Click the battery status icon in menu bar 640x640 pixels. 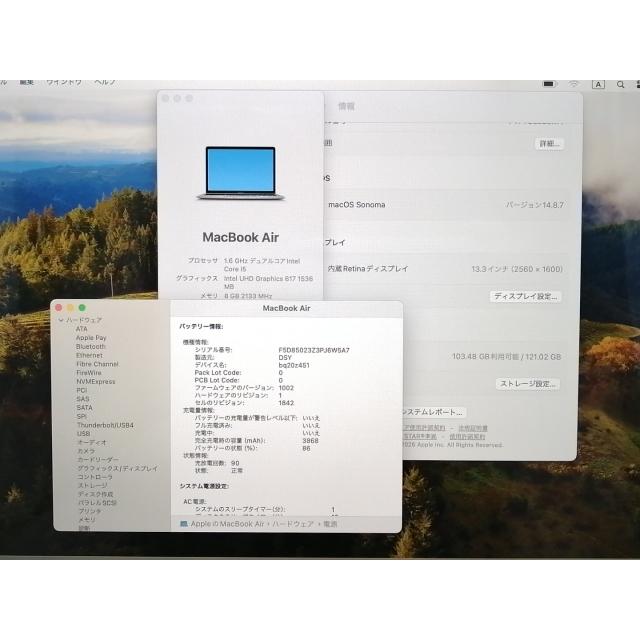[x=549, y=84]
